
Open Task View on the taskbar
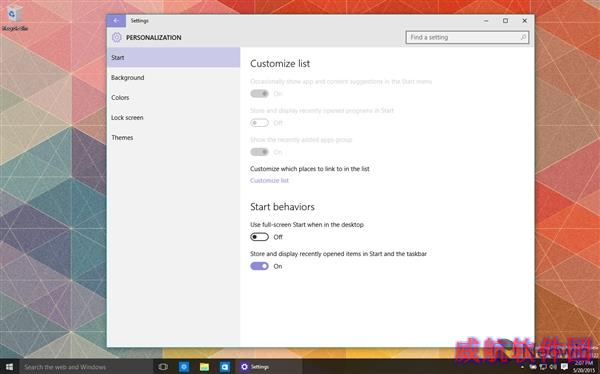[x=163, y=367]
